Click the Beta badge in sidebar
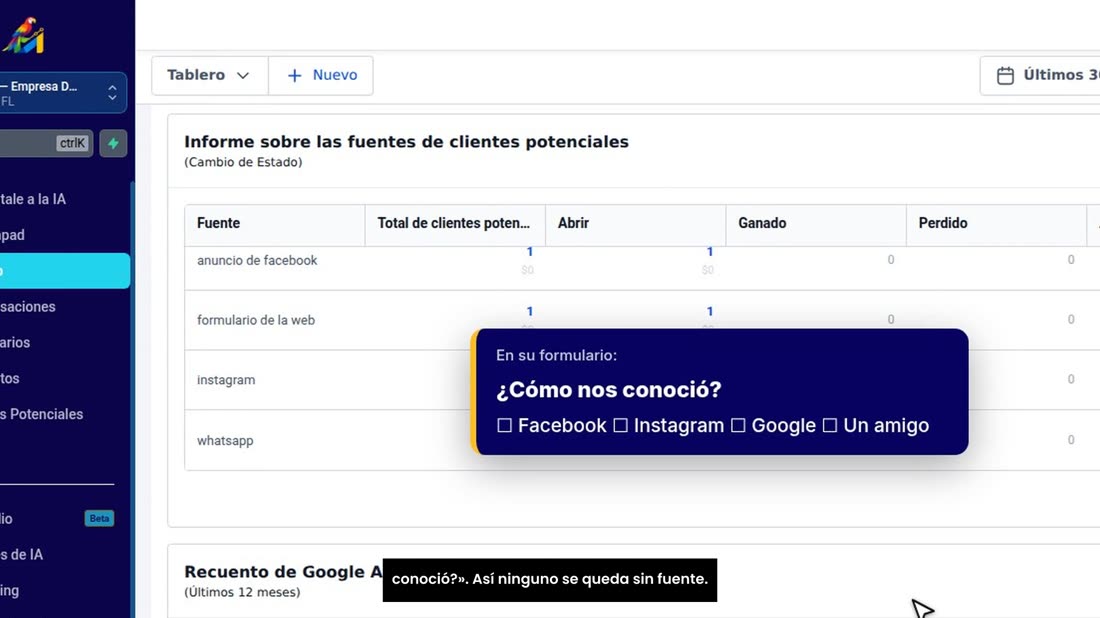 coord(99,518)
